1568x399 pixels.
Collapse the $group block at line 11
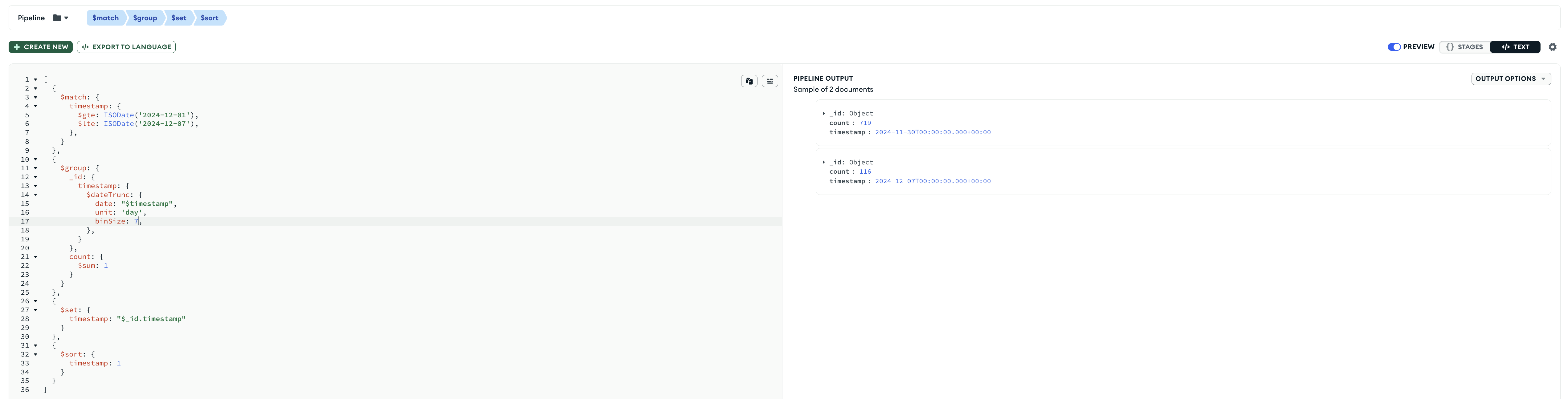(x=35, y=168)
